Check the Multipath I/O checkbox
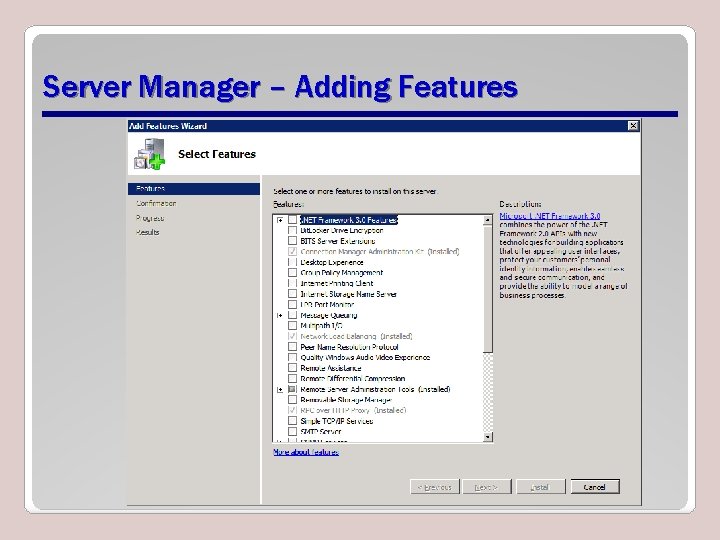720x540 pixels. click(292, 326)
